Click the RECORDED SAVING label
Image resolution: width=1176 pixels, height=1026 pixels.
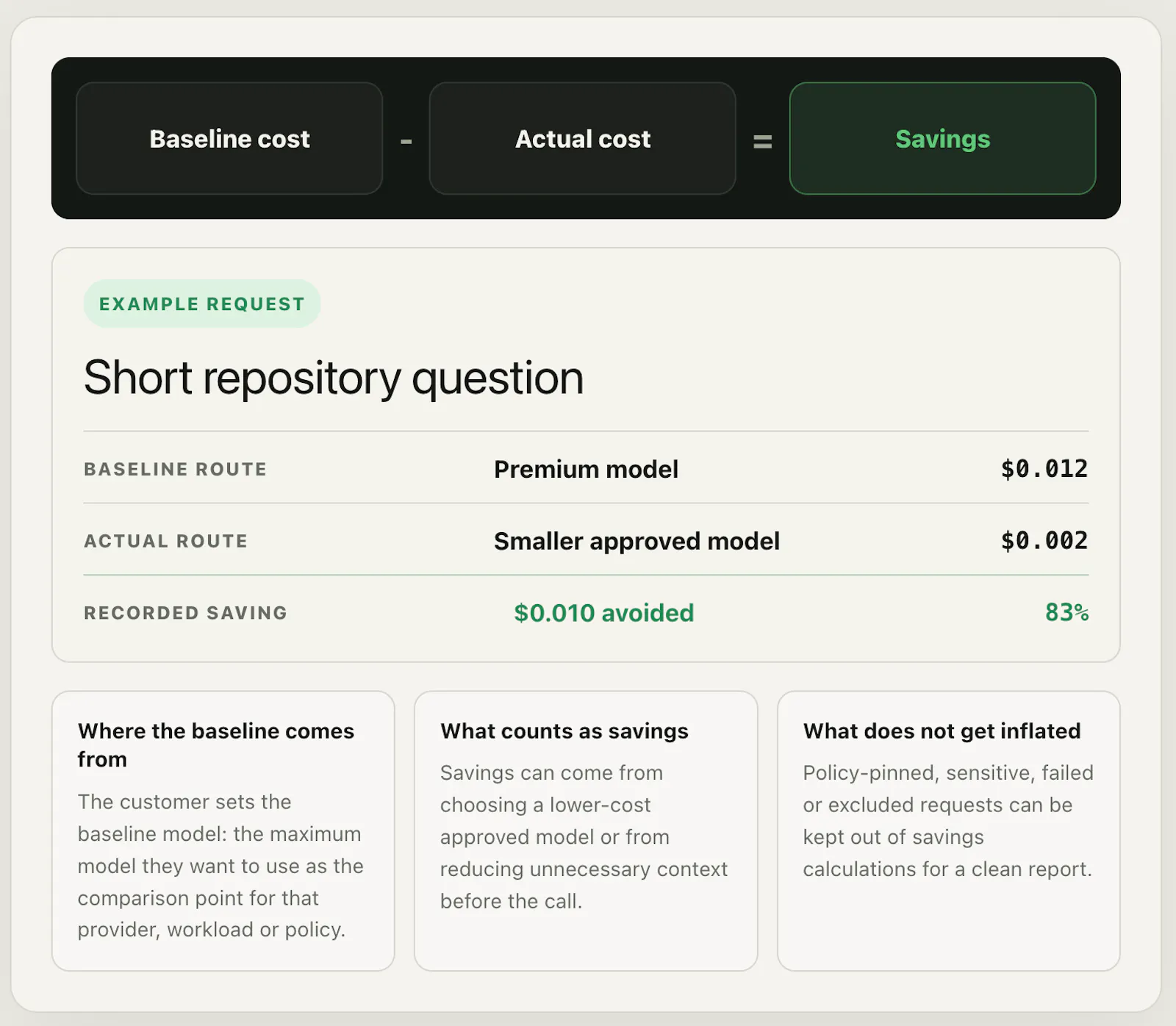(185, 613)
